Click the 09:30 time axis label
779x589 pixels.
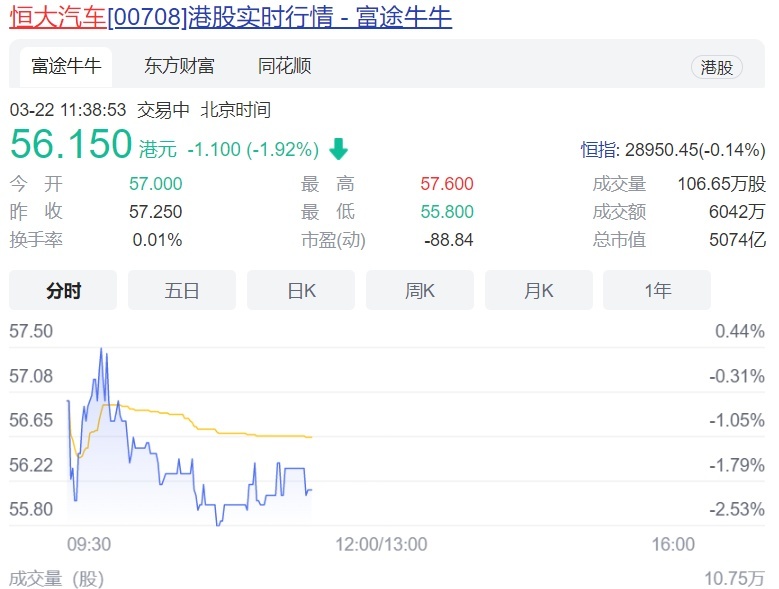89,544
